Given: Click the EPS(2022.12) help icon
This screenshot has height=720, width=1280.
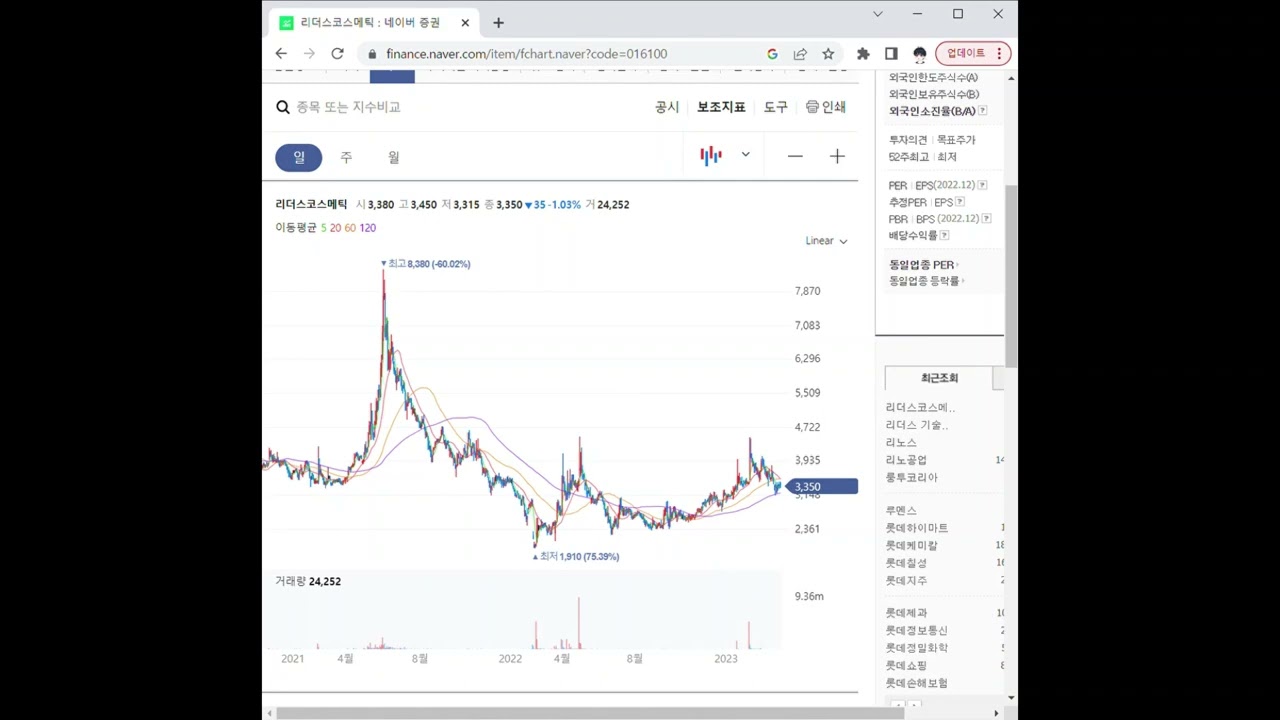Looking at the screenshot, I should click(982, 185).
